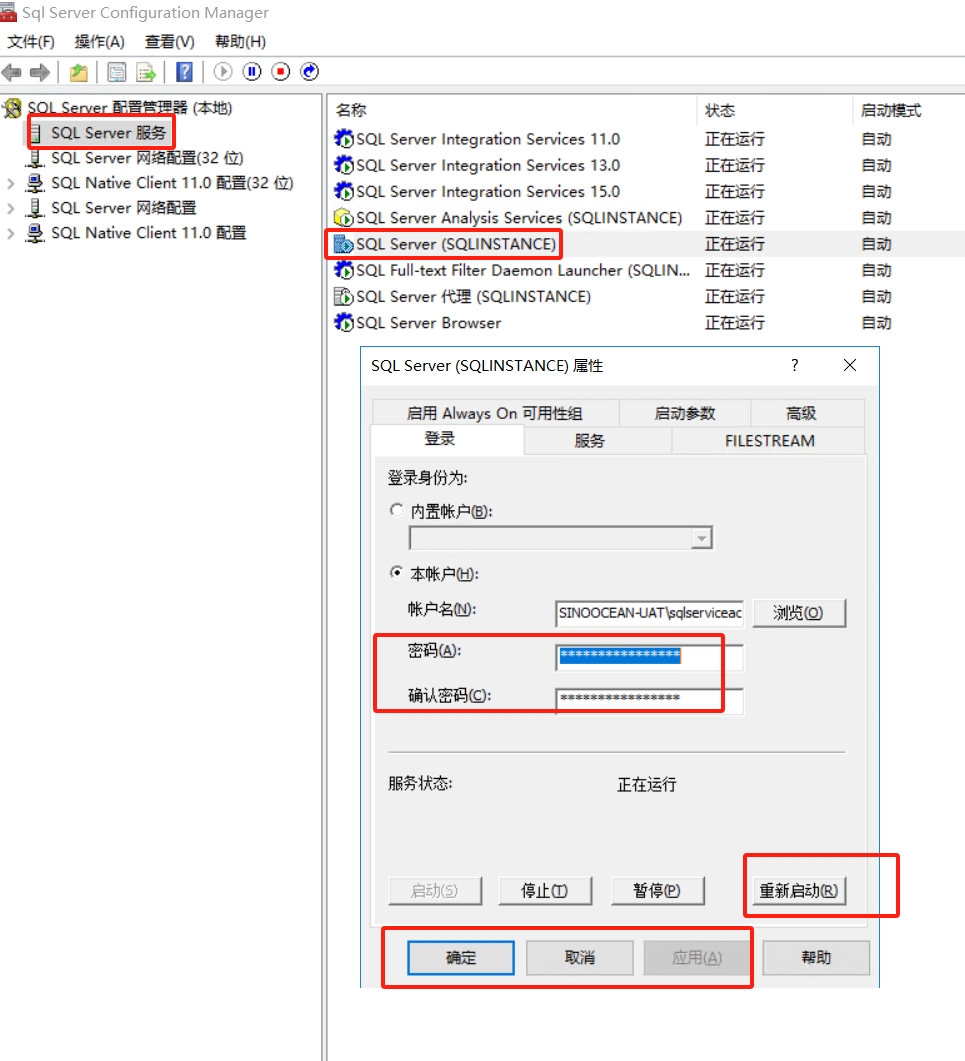Open the built-in account dropdown list
The image size is (965, 1061).
(702, 539)
